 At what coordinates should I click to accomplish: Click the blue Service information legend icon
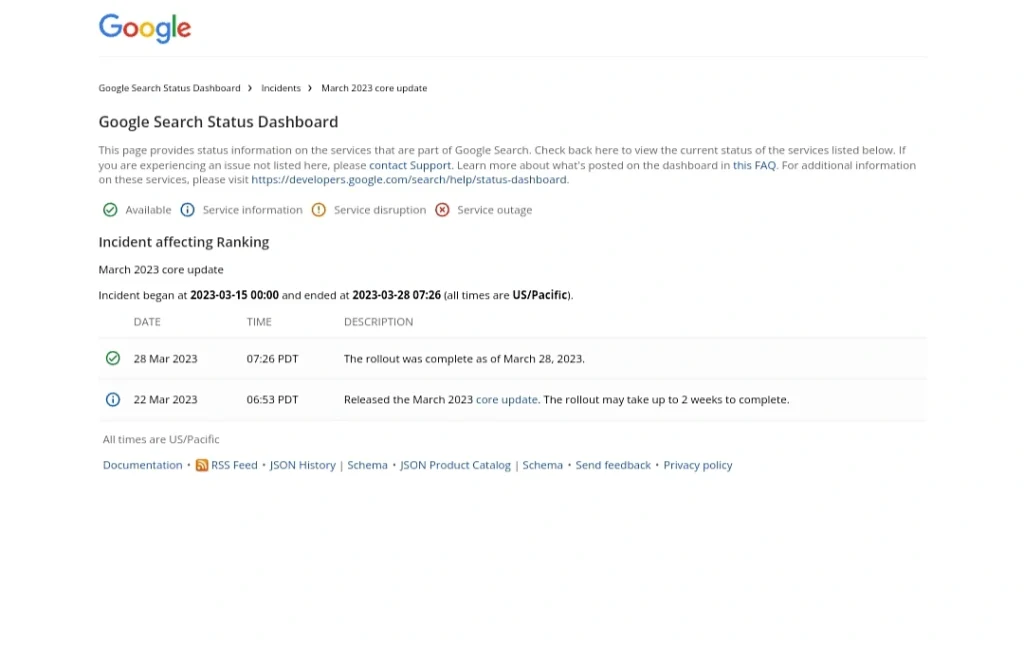tap(187, 210)
